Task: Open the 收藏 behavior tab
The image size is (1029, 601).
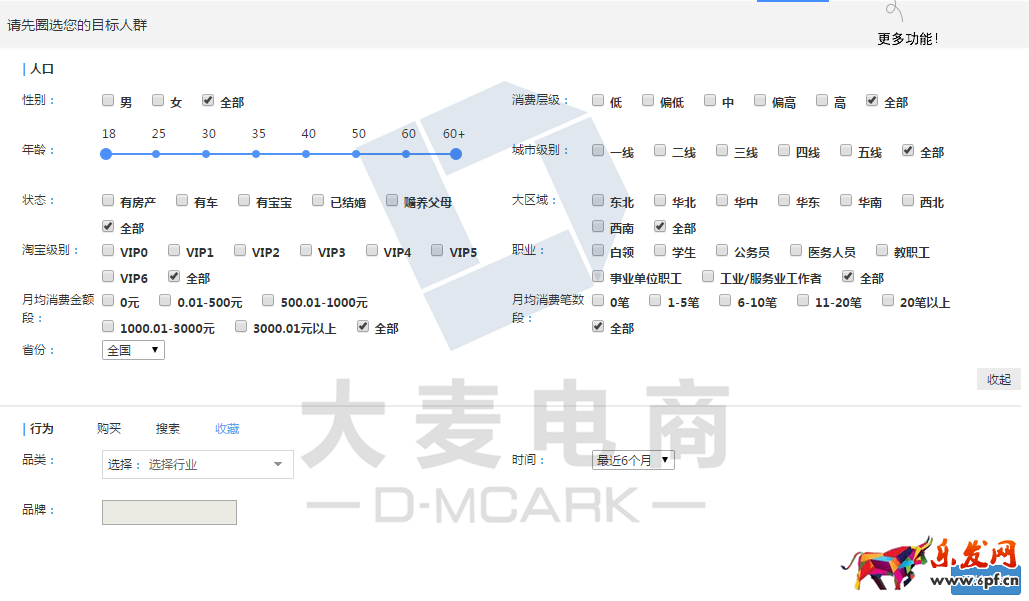Action: 227,428
